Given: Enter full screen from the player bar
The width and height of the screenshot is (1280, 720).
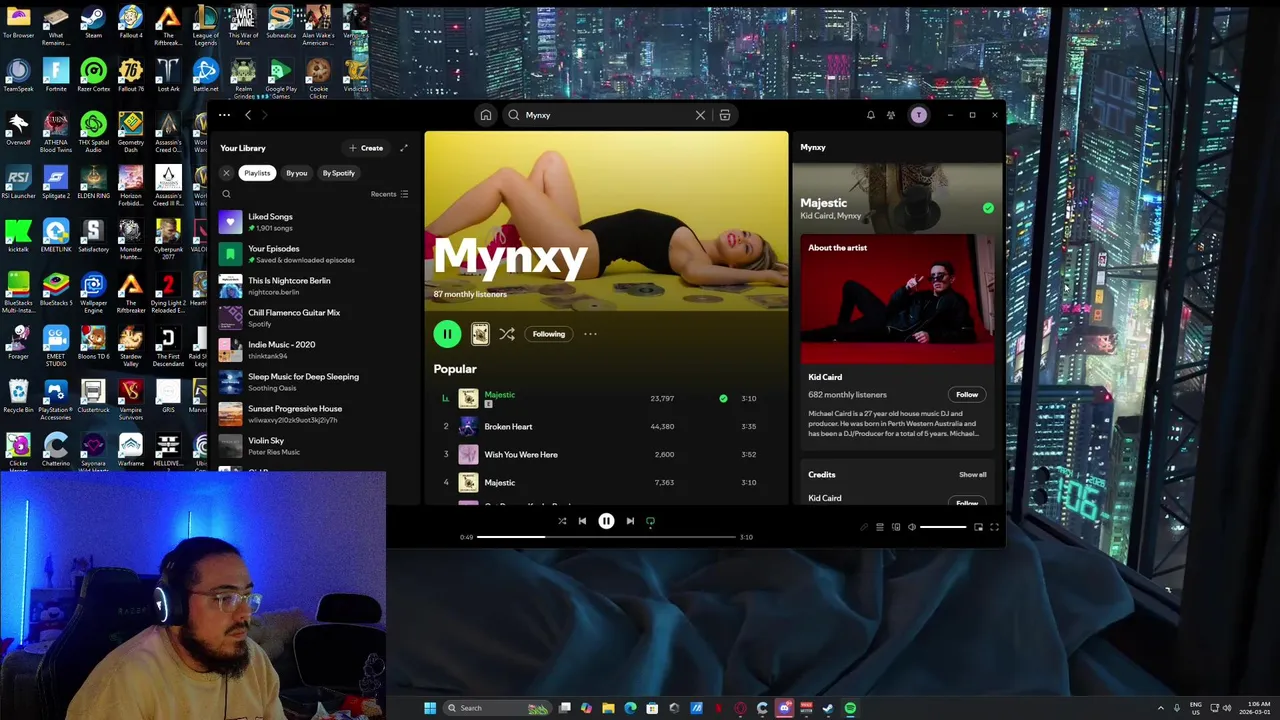Looking at the screenshot, I should tap(995, 527).
